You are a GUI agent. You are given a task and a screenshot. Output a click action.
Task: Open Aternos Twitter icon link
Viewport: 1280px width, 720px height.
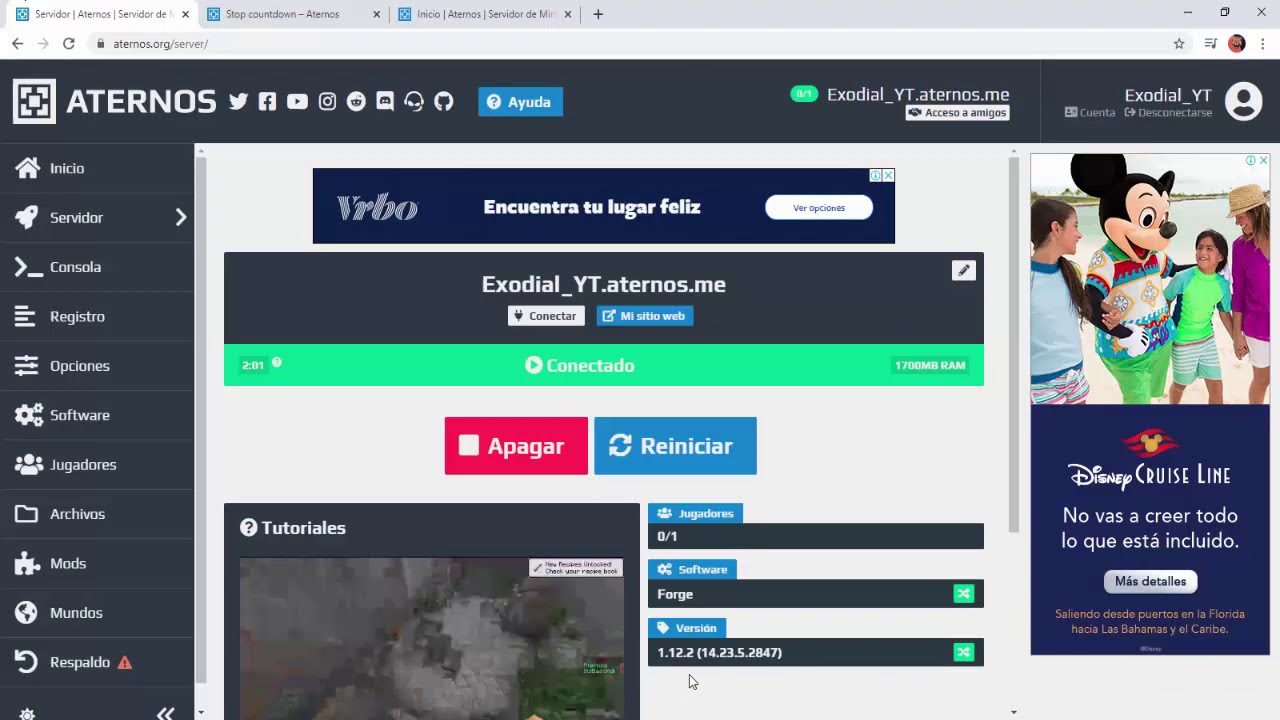238,102
